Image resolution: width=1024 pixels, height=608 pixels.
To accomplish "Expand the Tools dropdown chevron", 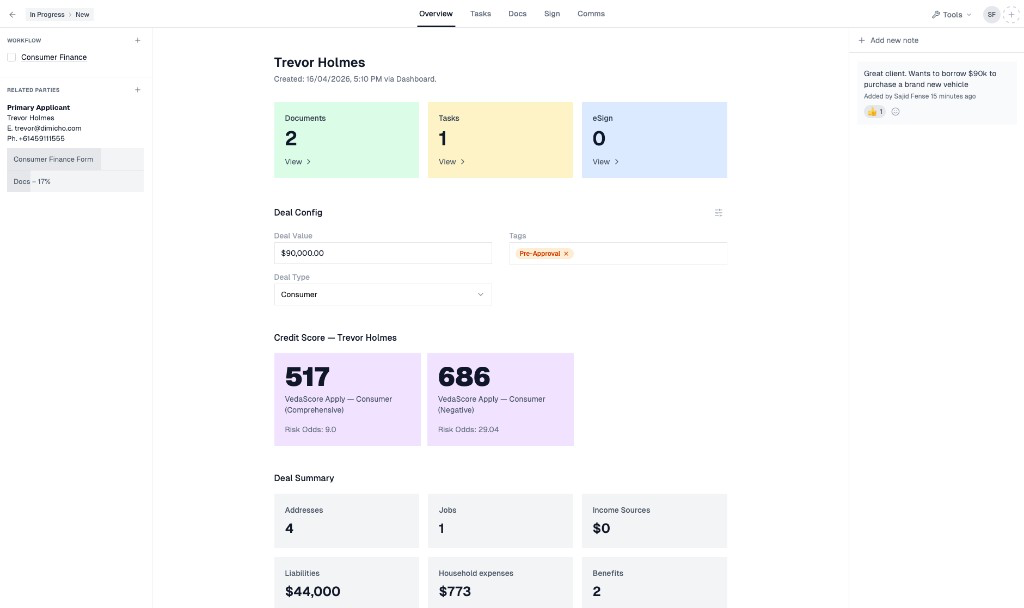I will (966, 14).
